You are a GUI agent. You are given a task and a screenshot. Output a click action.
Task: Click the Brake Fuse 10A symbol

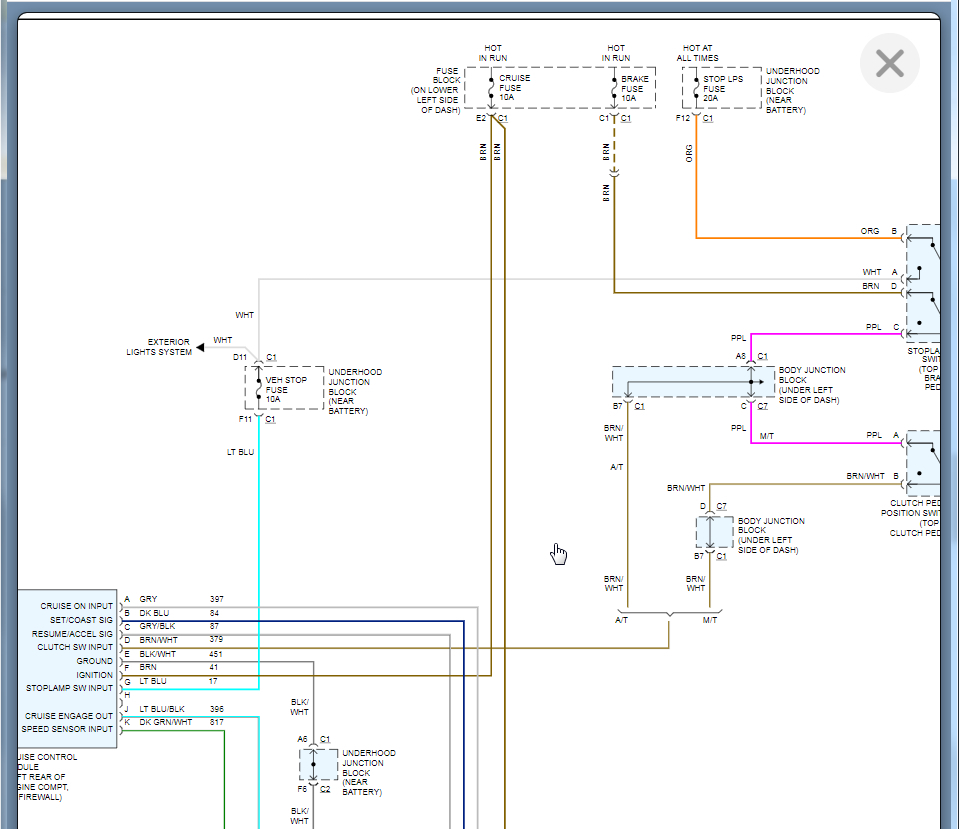[613, 89]
